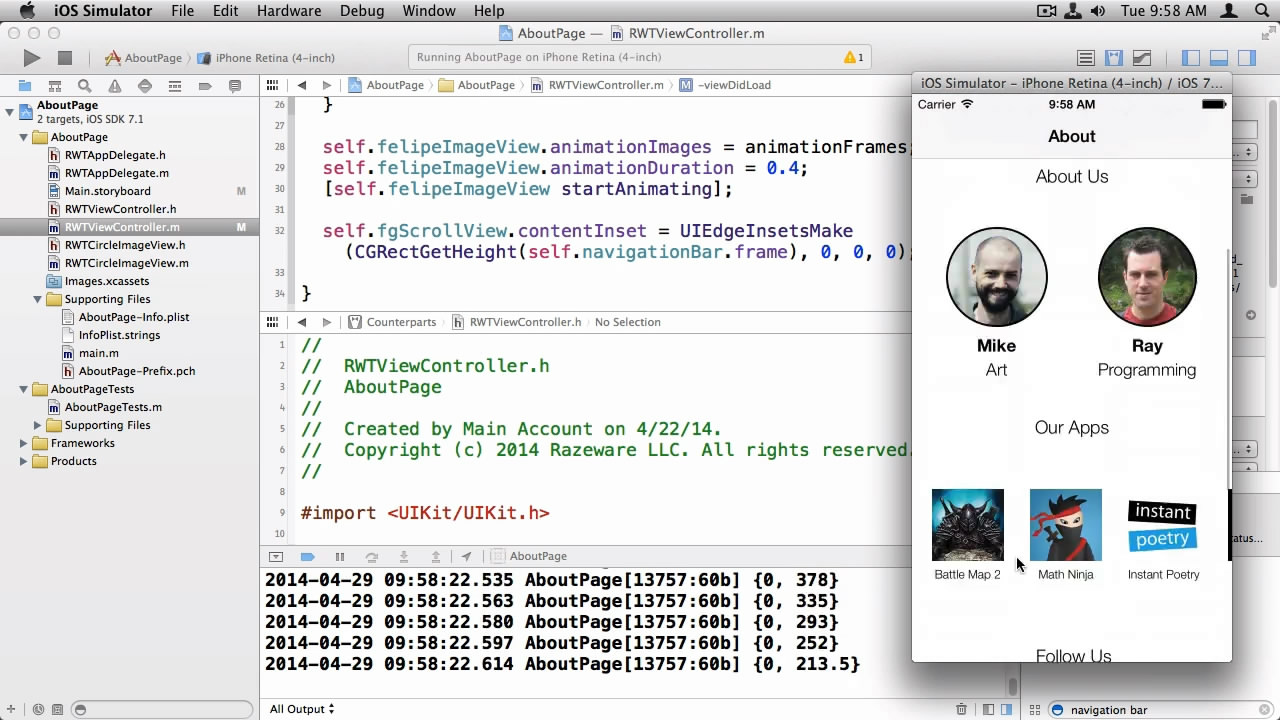This screenshot has width=1280, height=720.
Task: Switch to the Standard editor
Action: [x=1086, y=58]
